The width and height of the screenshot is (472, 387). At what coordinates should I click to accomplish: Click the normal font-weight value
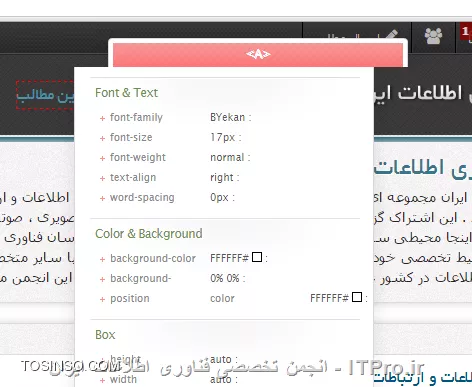click(x=227, y=157)
